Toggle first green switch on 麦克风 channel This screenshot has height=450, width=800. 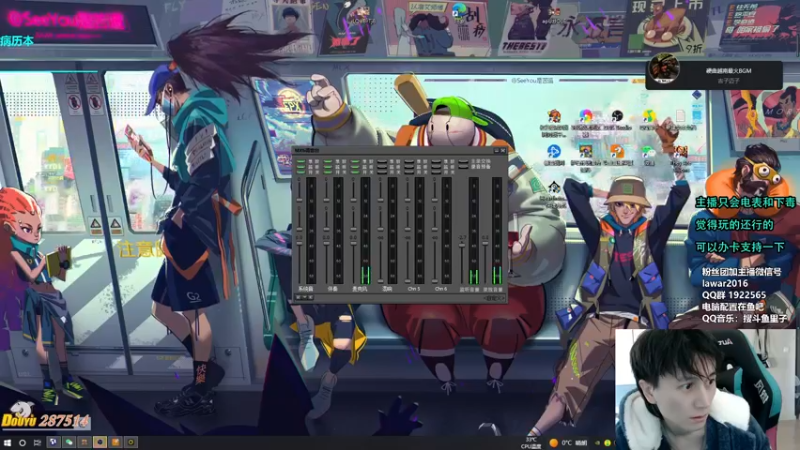[x=355, y=161]
